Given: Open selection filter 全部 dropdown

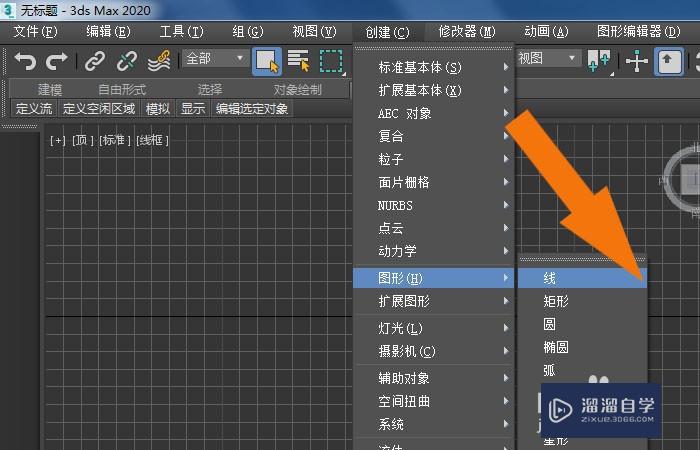Looking at the screenshot, I should [x=215, y=58].
